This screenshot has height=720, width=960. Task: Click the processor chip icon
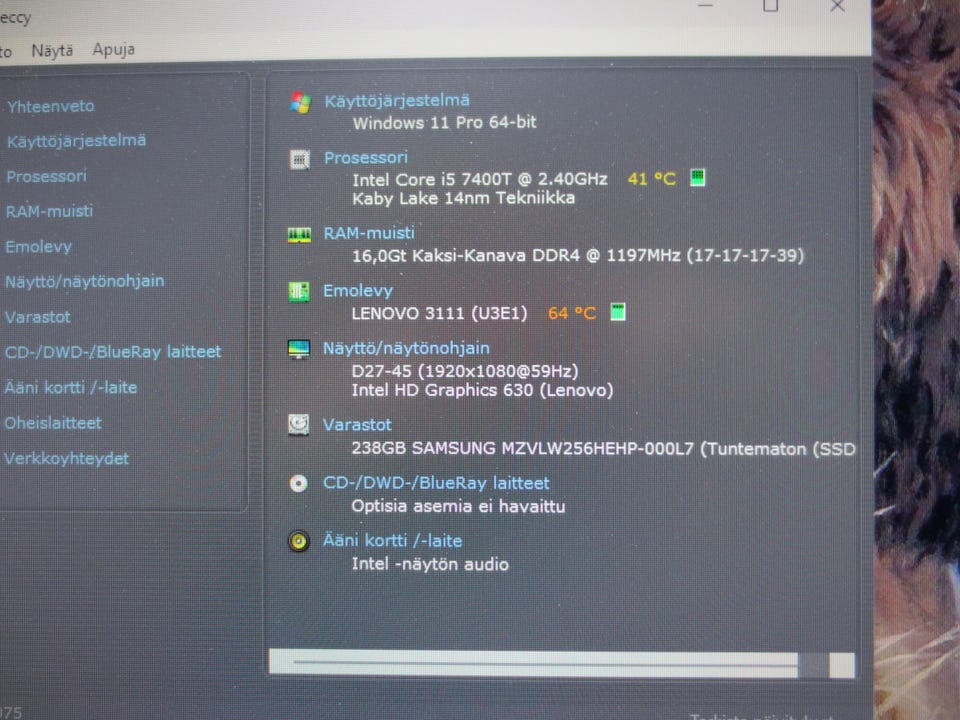[x=299, y=160]
